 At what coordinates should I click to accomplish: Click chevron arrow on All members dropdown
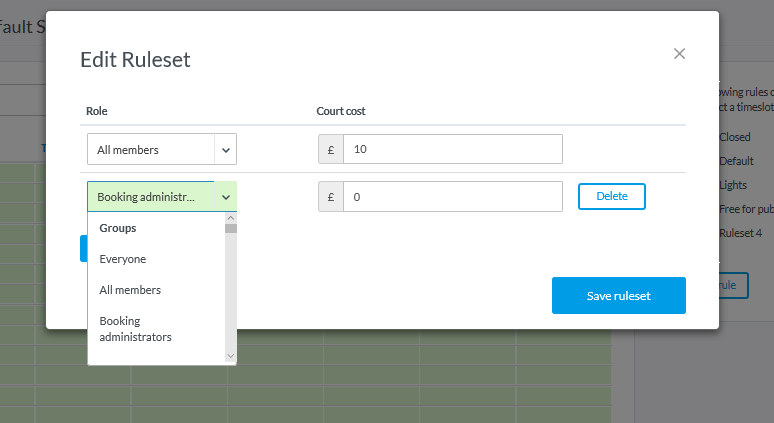226,150
